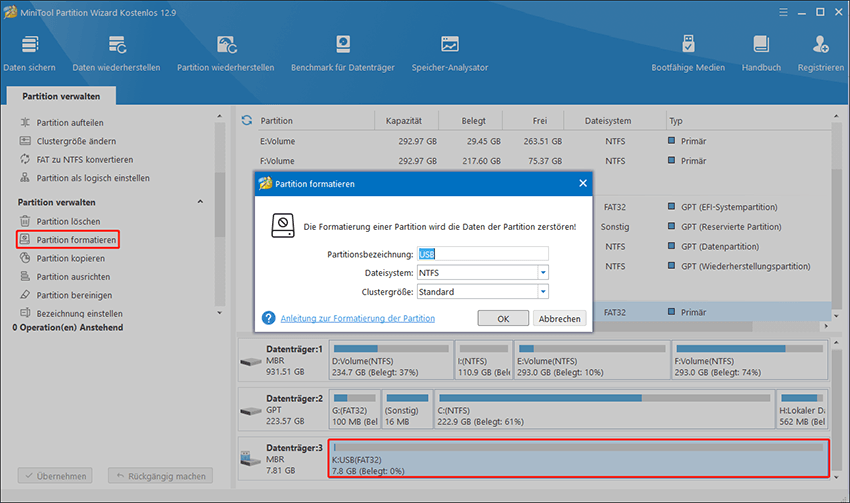Open the hamburger menu in title bar
Viewport: 850px width, 503px height.
click(x=783, y=12)
